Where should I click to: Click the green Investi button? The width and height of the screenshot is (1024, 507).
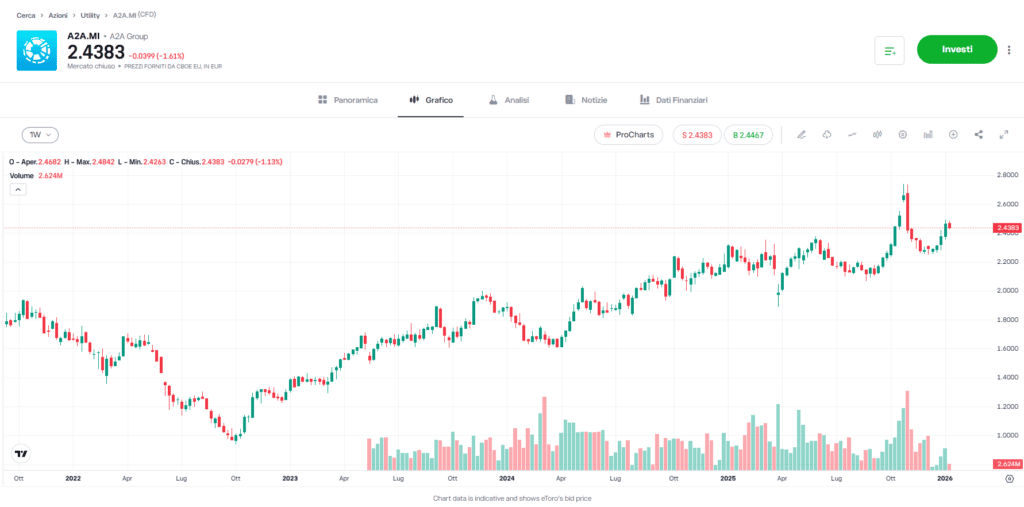click(957, 50)
